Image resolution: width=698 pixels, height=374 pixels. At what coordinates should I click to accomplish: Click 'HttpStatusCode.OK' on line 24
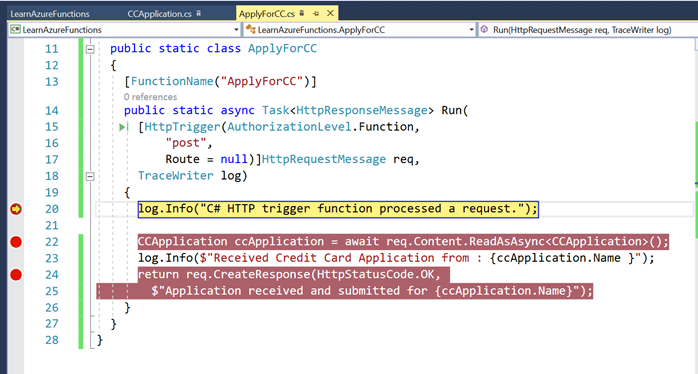click(375, 275)
